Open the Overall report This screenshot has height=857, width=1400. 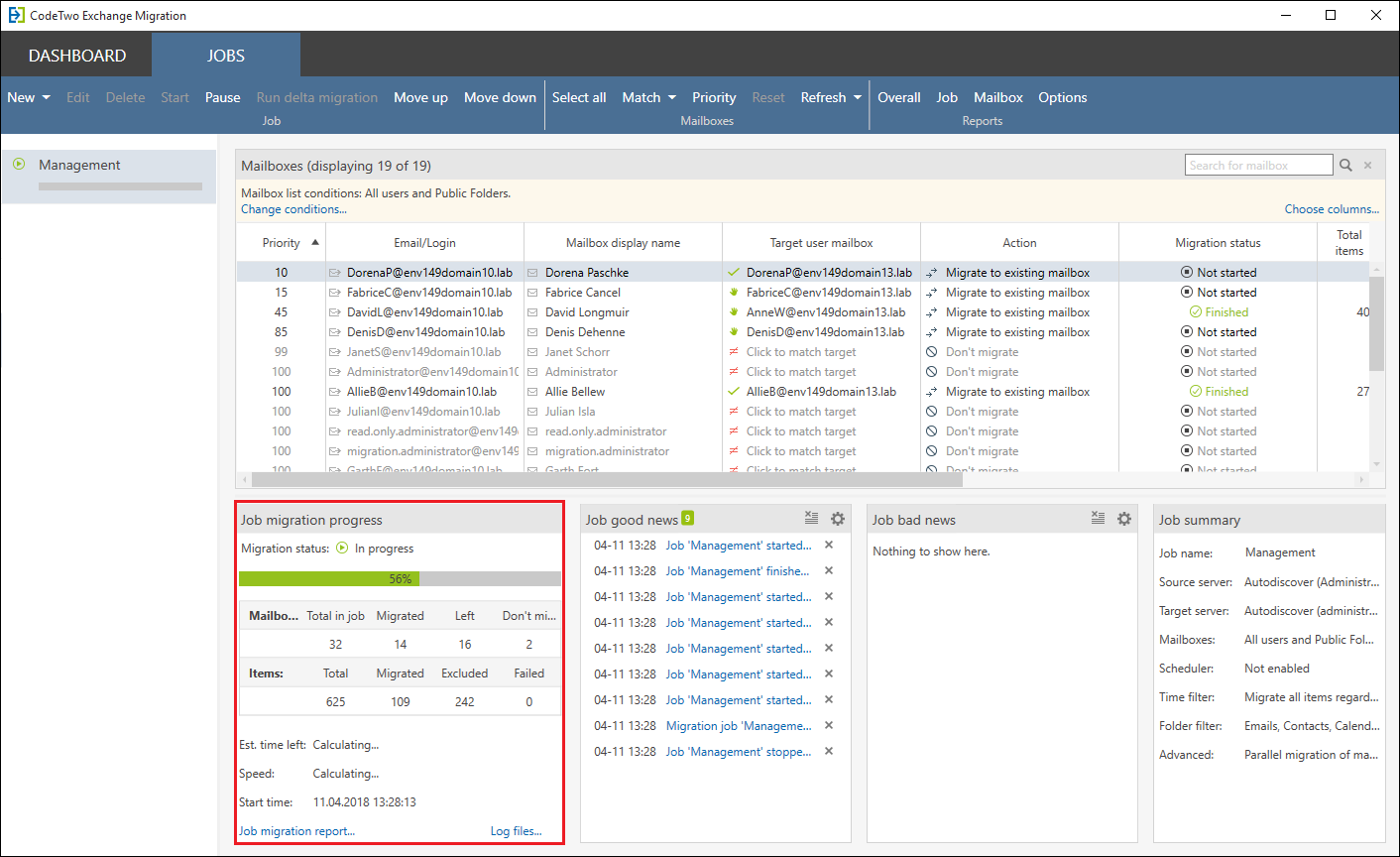pos(899,97)
